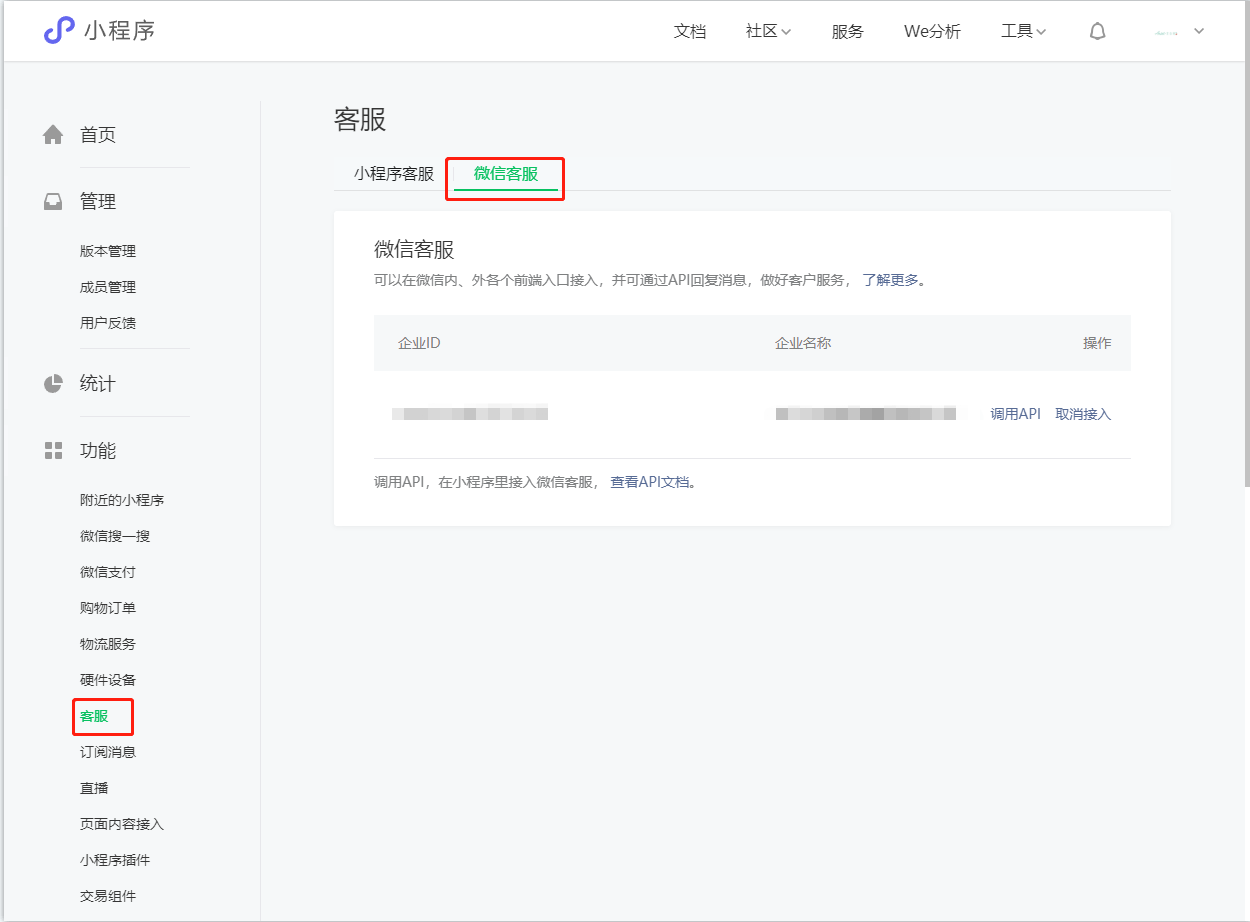The width and height of the screenshot is (1250, 922).
Task: Open the notification bell icon
Action: (x=1097, y=31)
